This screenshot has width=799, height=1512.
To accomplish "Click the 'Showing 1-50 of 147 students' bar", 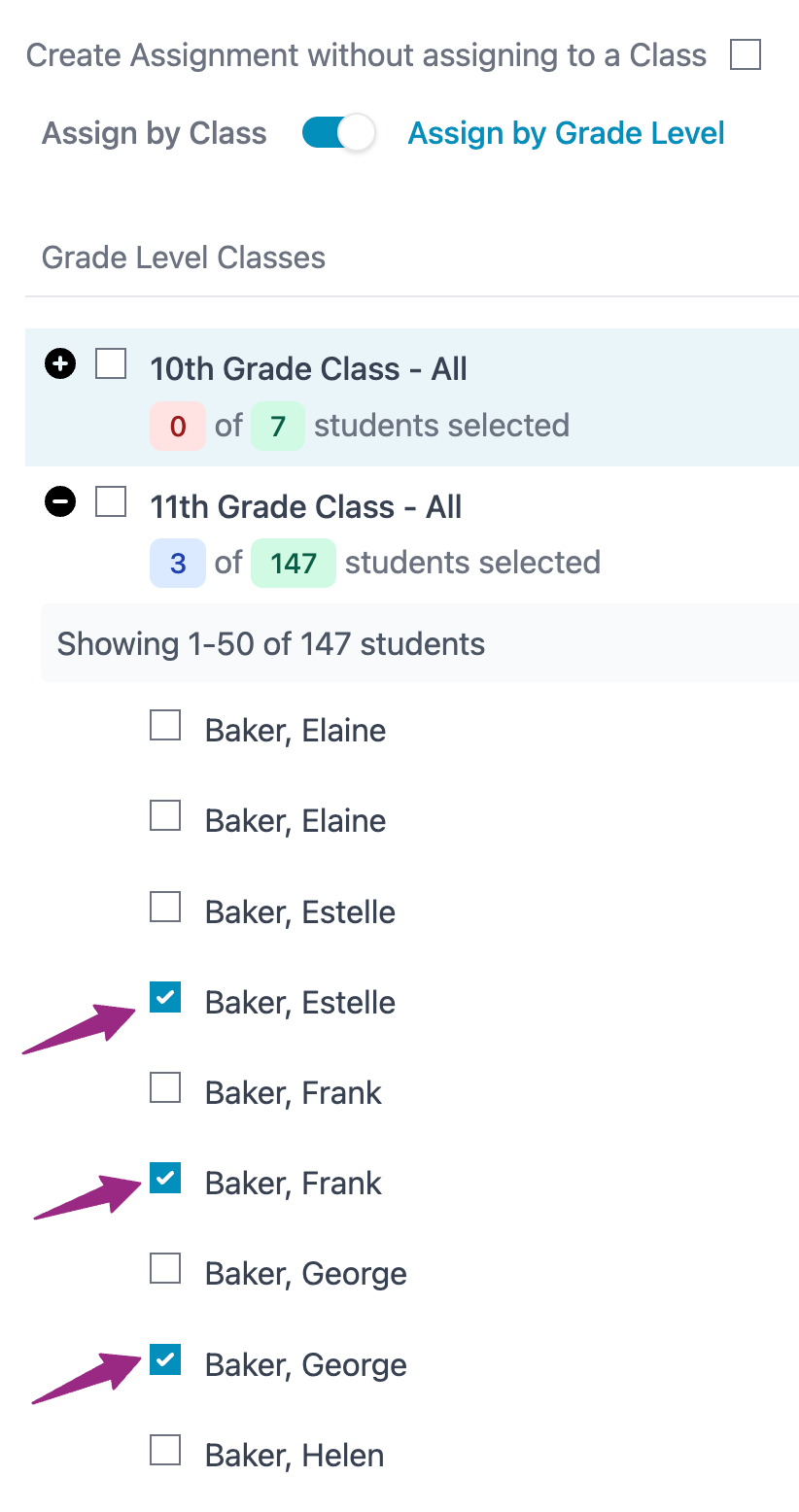I will [419, 643].
